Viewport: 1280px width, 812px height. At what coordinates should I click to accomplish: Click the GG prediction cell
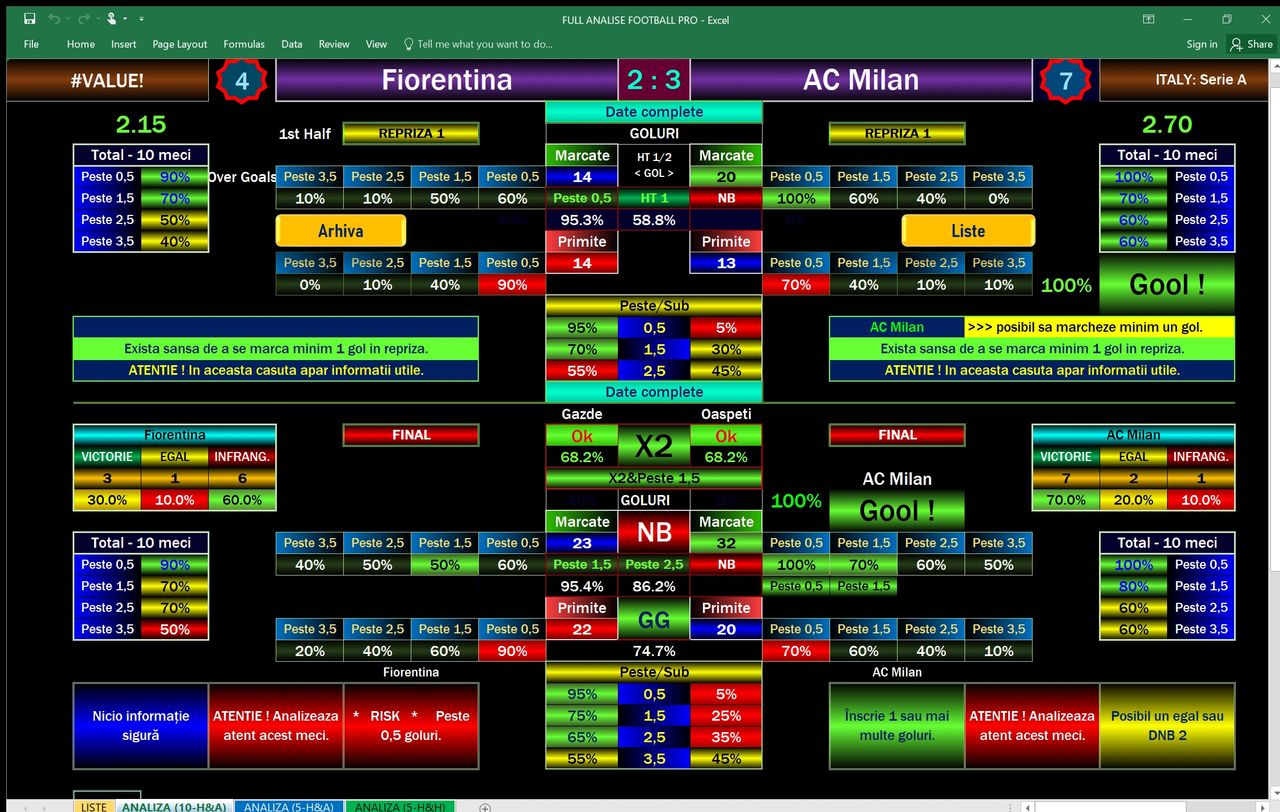pyautogui.click(x=654, y=619)
